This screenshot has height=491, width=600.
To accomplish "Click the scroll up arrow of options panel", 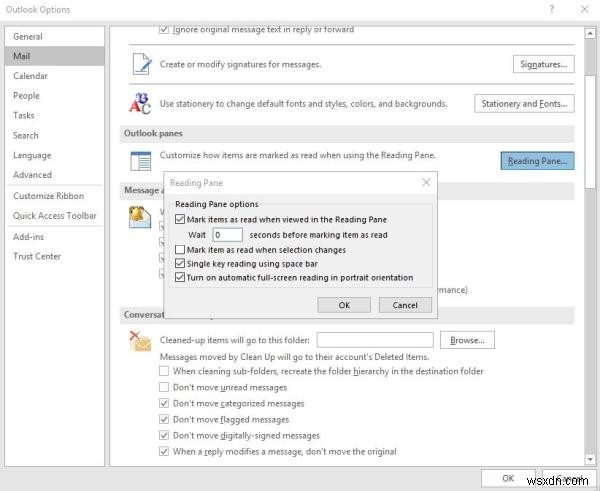I will click(x=590, y=34).
